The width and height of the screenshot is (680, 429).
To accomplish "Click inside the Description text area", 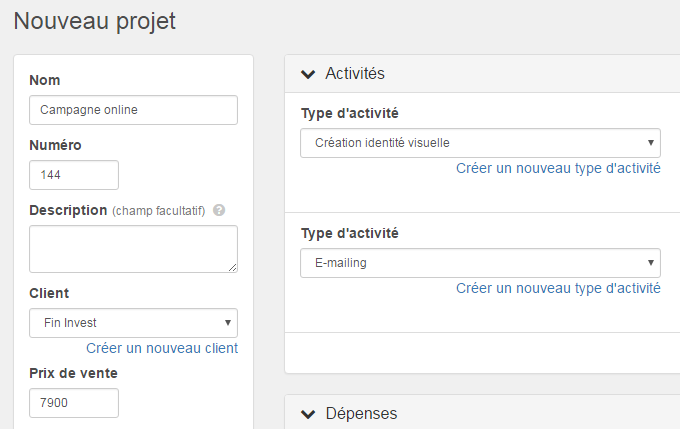I will (133, 249).
